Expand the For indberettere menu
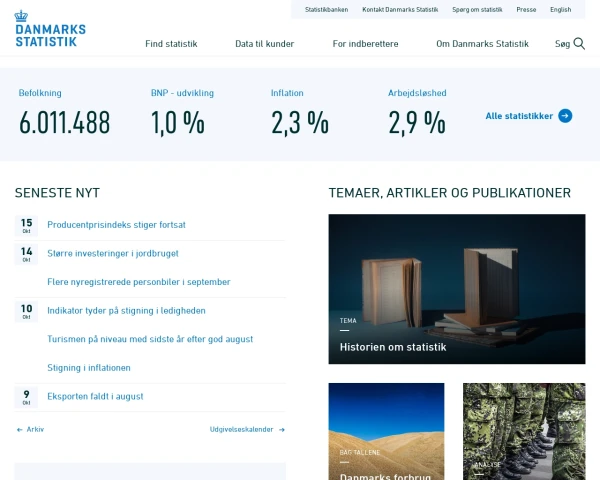The width and height of the screenshot is (600, 480). 365,44
